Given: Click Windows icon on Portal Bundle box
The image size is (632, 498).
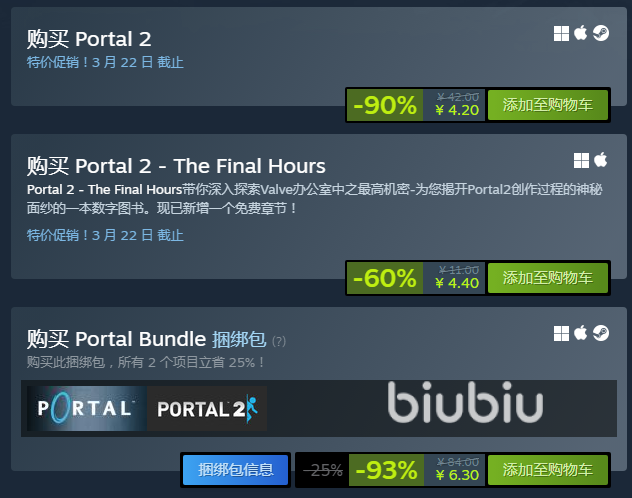Looking at the screenshot, I should [x=561, y=334].
